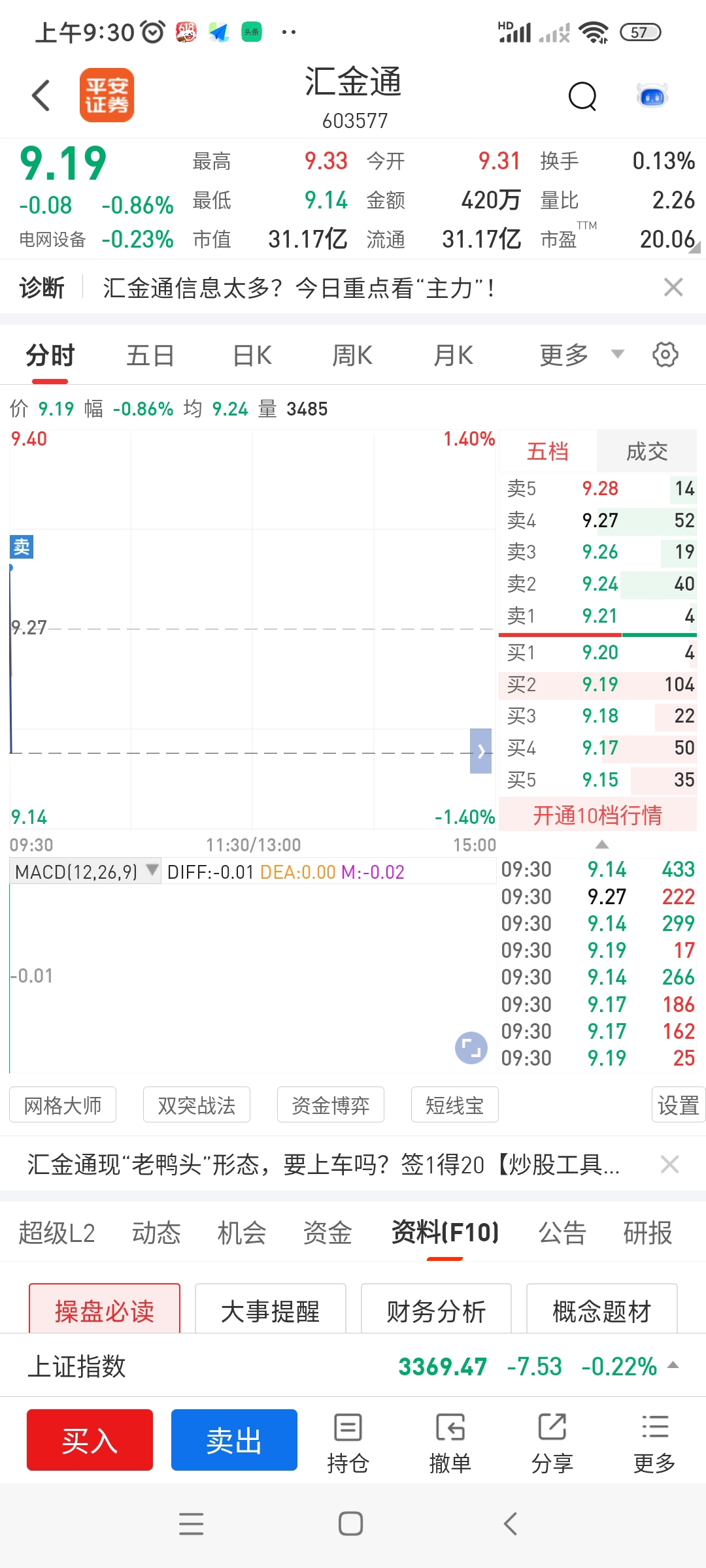
Task: Switch to 分时 chart tab
Action: pyautogui.click(x=50, y=355)
